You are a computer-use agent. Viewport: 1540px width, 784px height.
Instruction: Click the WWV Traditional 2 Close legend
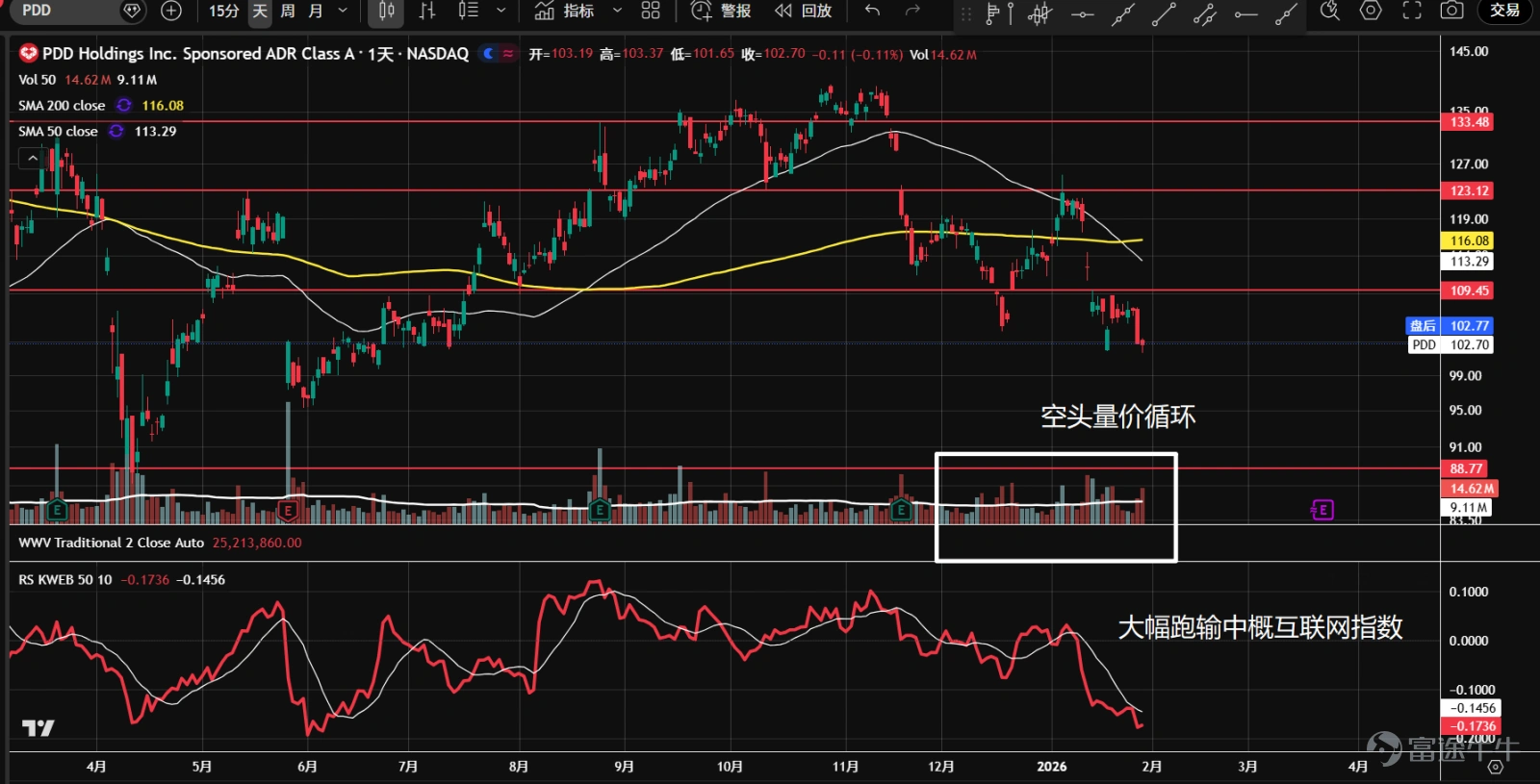tap(111, 543)
